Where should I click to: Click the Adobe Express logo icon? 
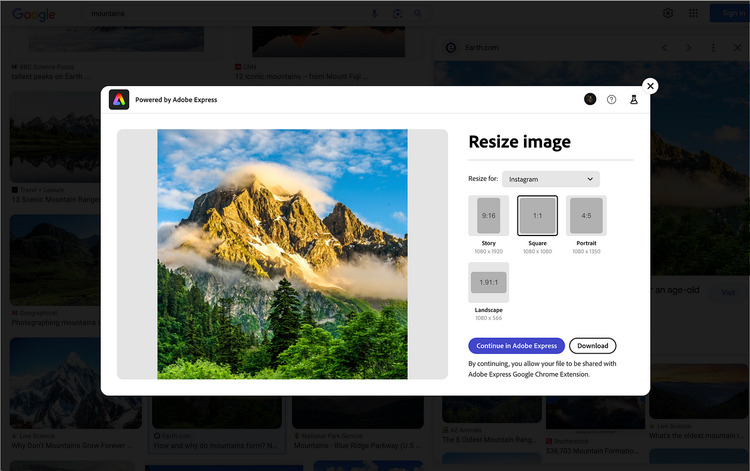pos(119,99)
